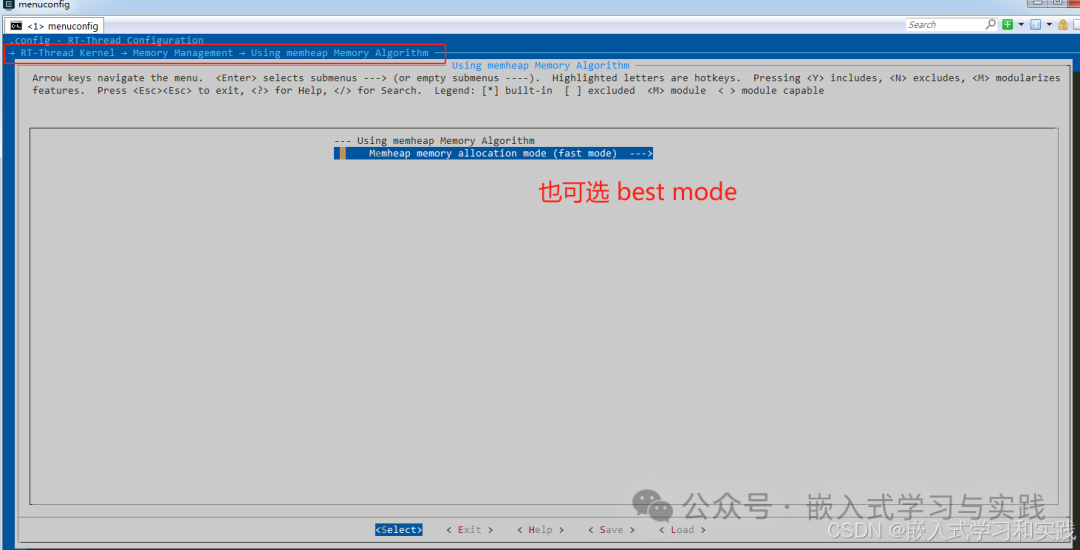Focus the Search input field
Image resolution: width=1080 pixels, height=550 pixels.
(x=945, y=25)
